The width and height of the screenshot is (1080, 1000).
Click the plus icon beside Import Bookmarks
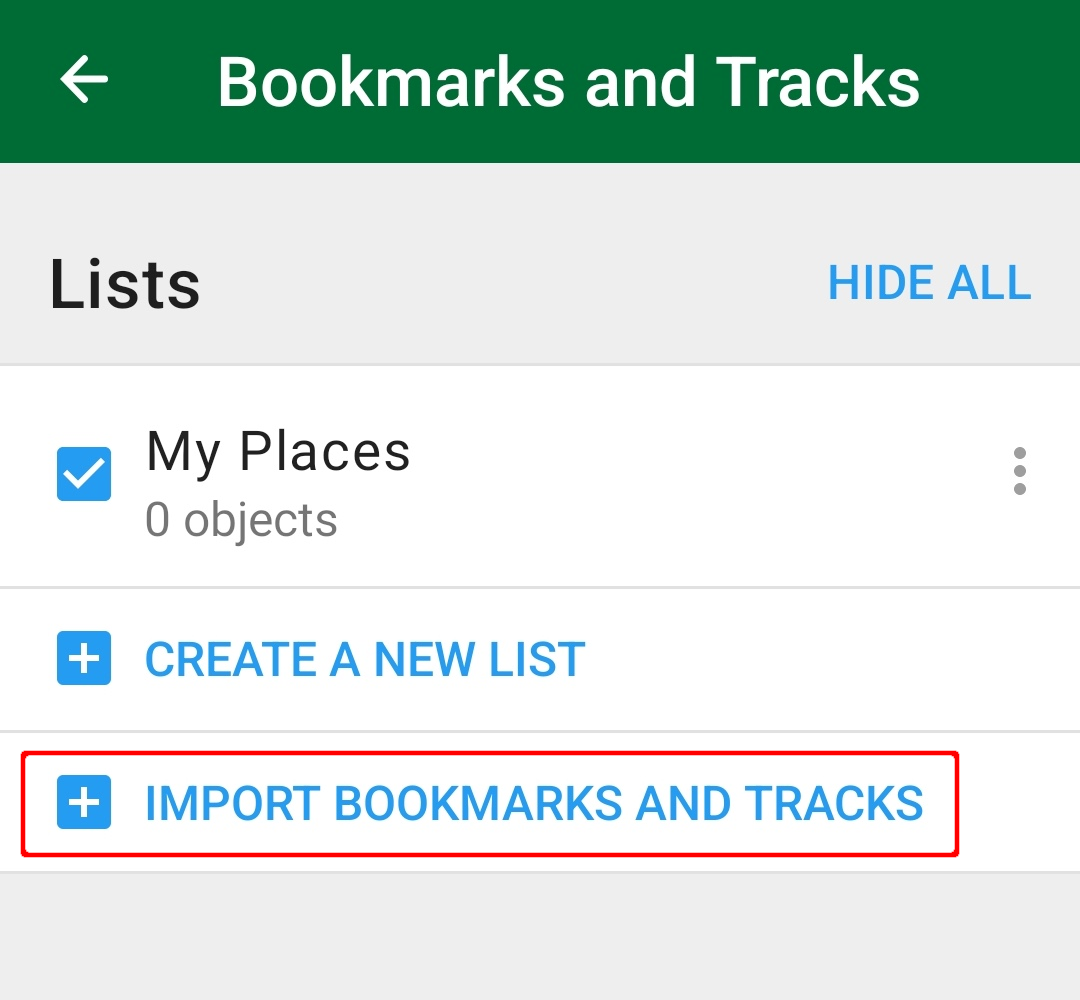click(x=84, y=802)
